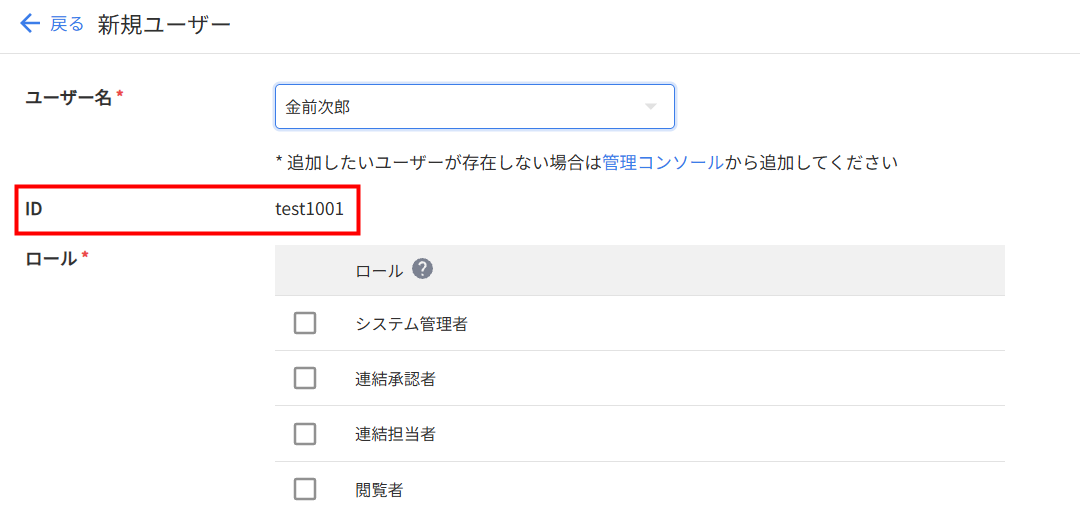Tick the 連結担当者 checkbox

point(305,434)
